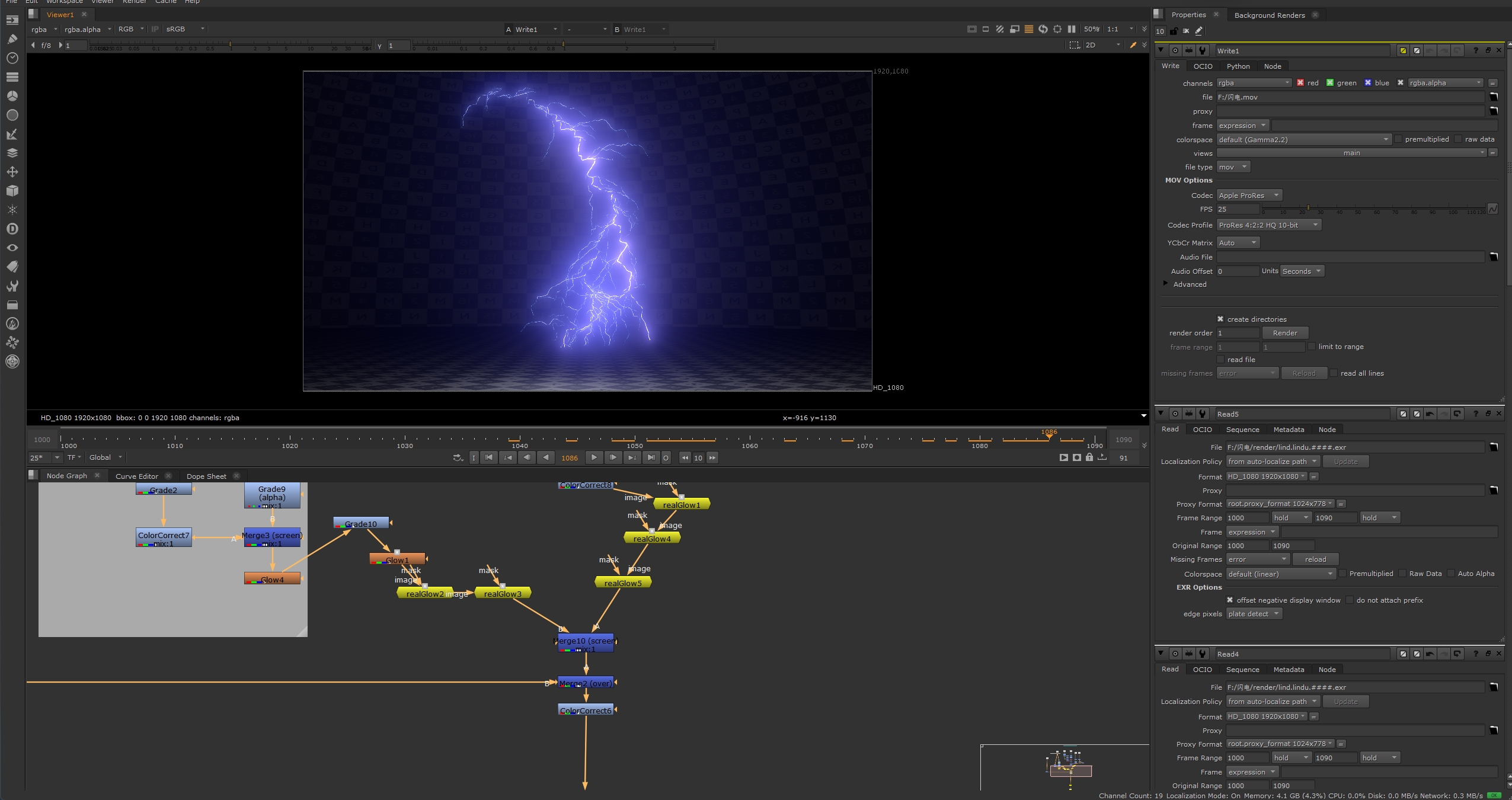Open the Merge nodes (layers) menu
Screen dimensions: 1512x800
click(12, 153)
